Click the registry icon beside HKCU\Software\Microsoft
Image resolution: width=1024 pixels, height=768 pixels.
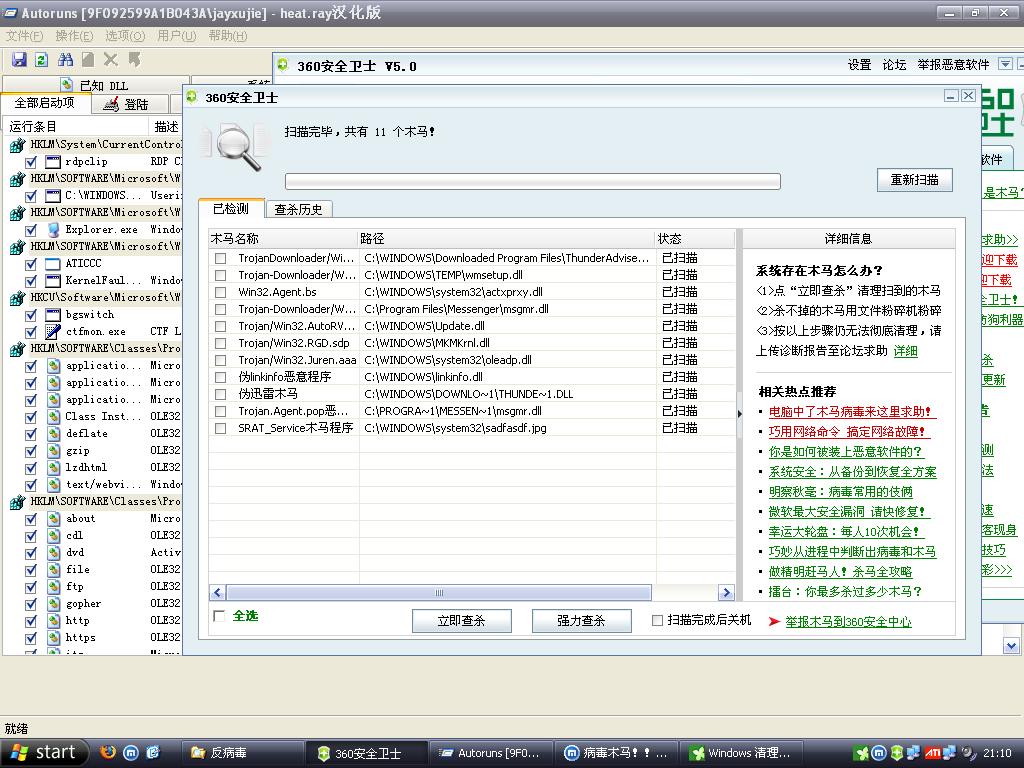(17, 297)
